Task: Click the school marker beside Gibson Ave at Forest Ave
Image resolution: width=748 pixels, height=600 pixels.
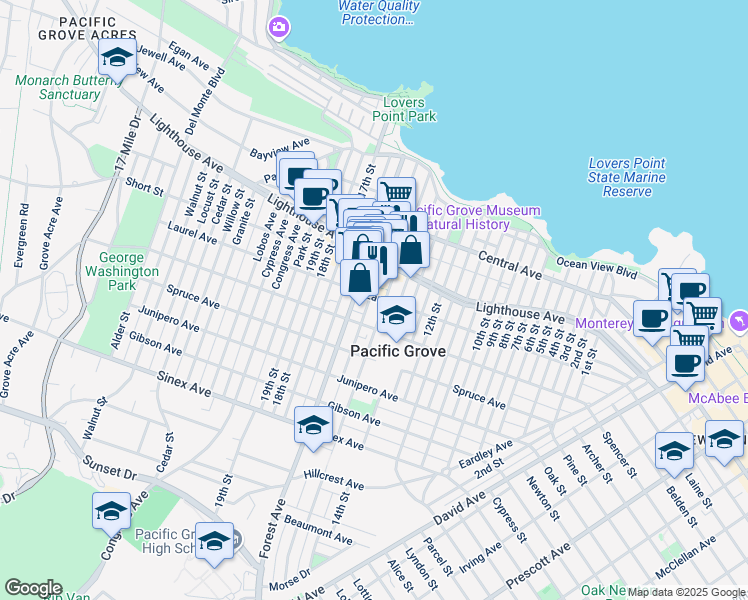Action: coord(313,427)
